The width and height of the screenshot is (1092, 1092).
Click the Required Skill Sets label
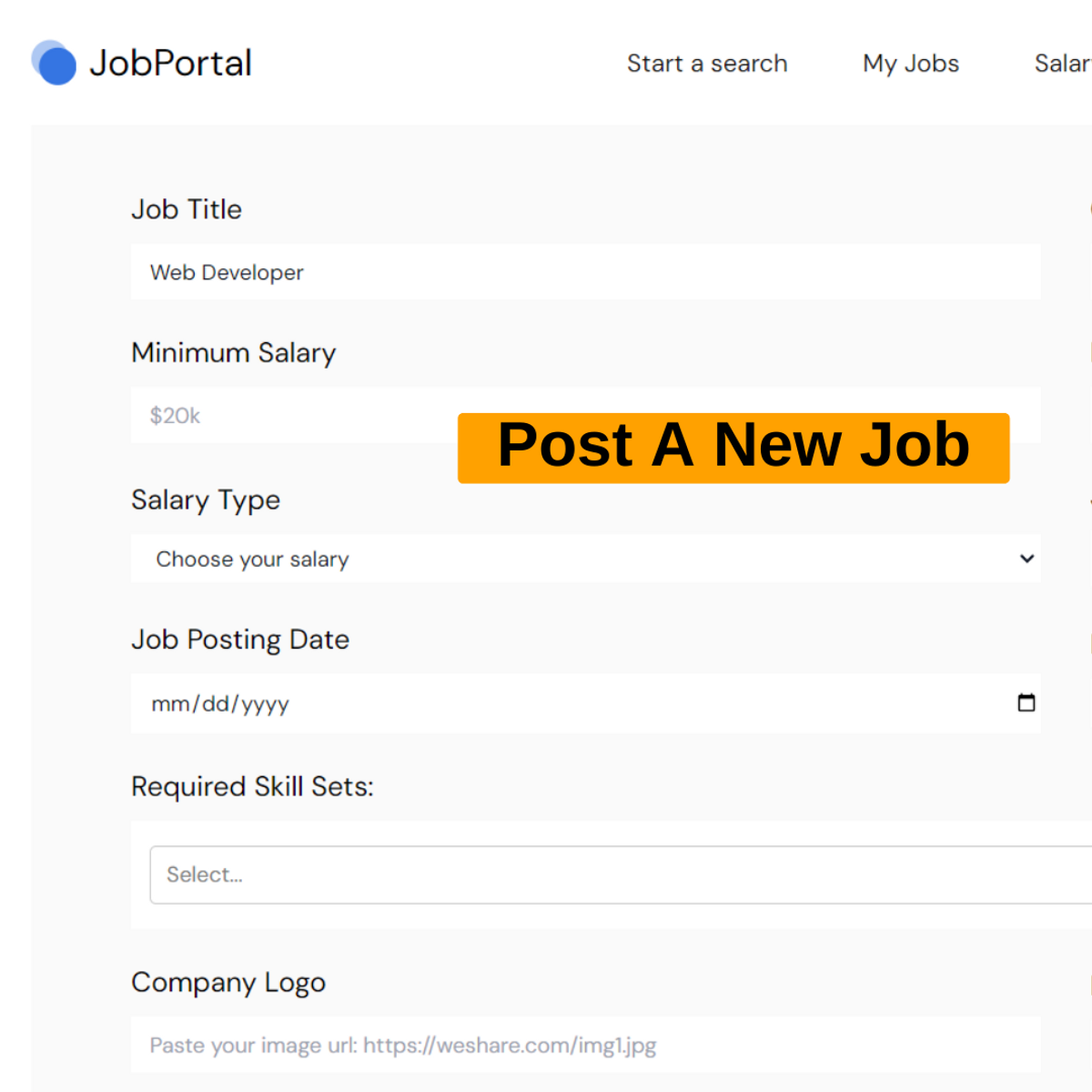point(252,786)
